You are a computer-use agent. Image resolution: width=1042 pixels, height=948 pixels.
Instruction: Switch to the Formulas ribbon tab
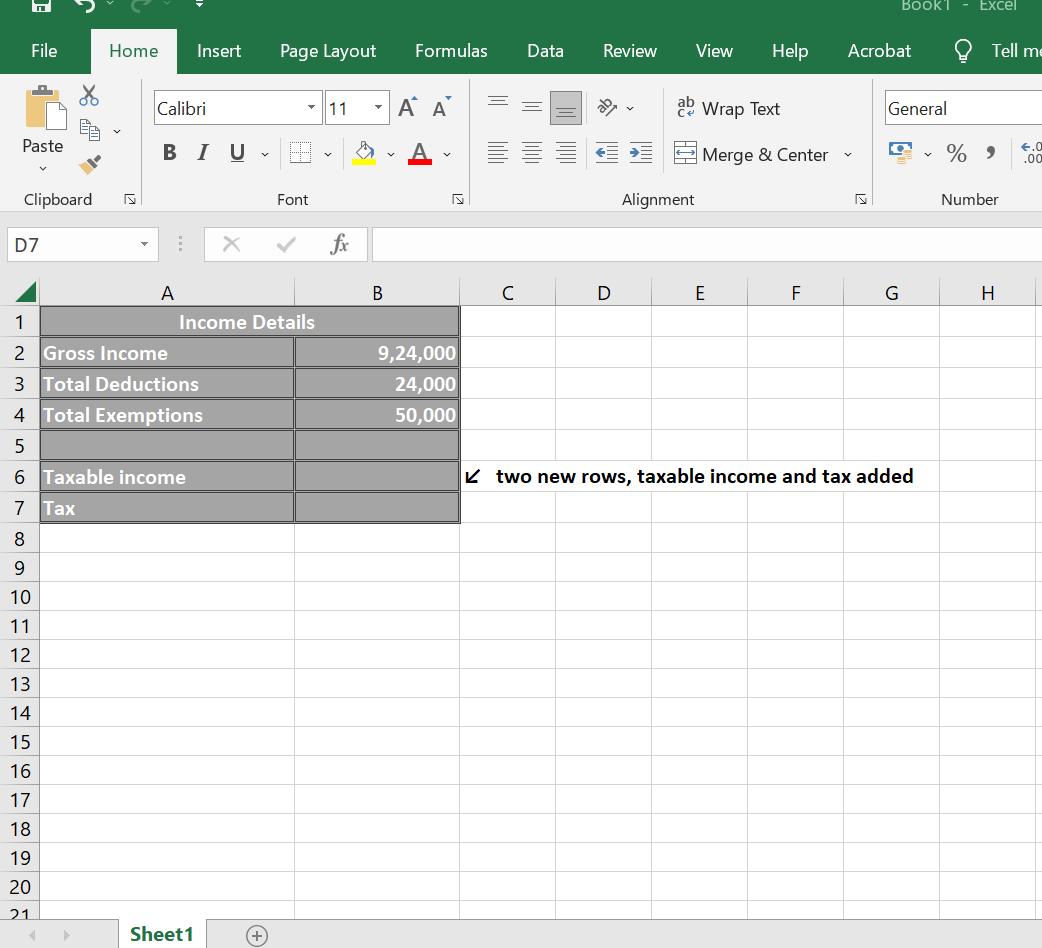coord(451,50)
